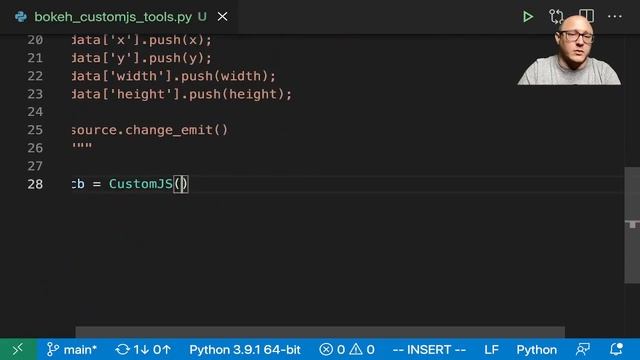Open the feedback icon in status bar
This screenshot has height=360, width=640.
583,349
